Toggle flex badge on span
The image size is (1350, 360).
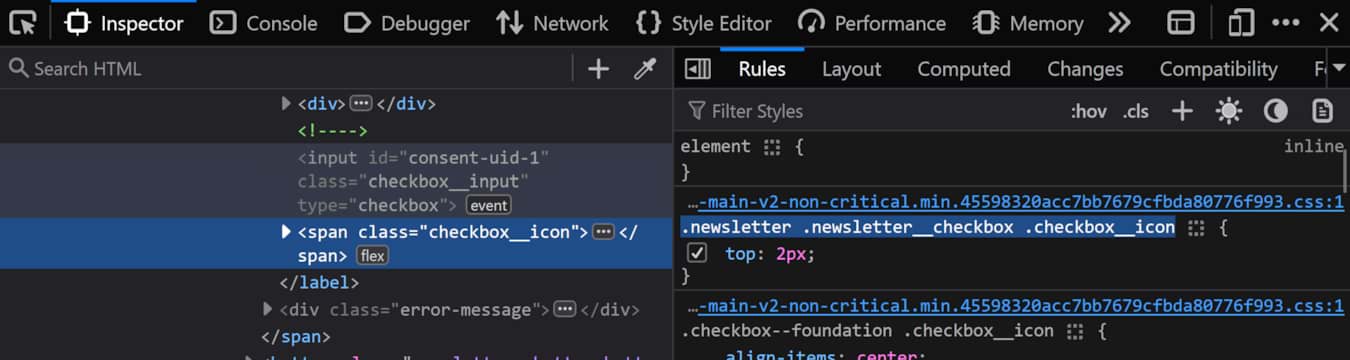[372, 256]
